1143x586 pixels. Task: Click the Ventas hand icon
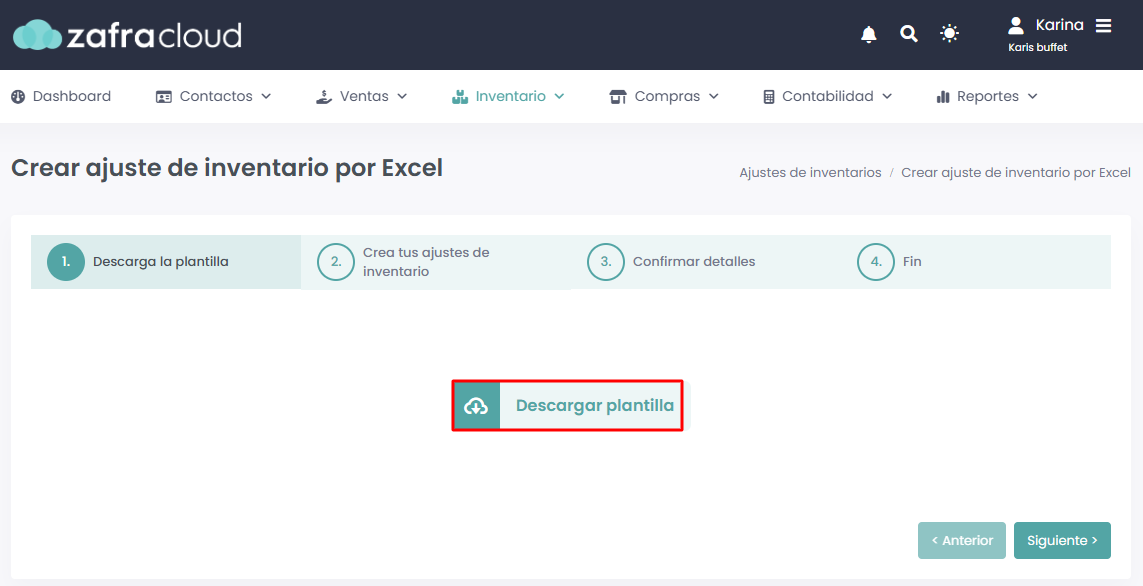point(324,96)
